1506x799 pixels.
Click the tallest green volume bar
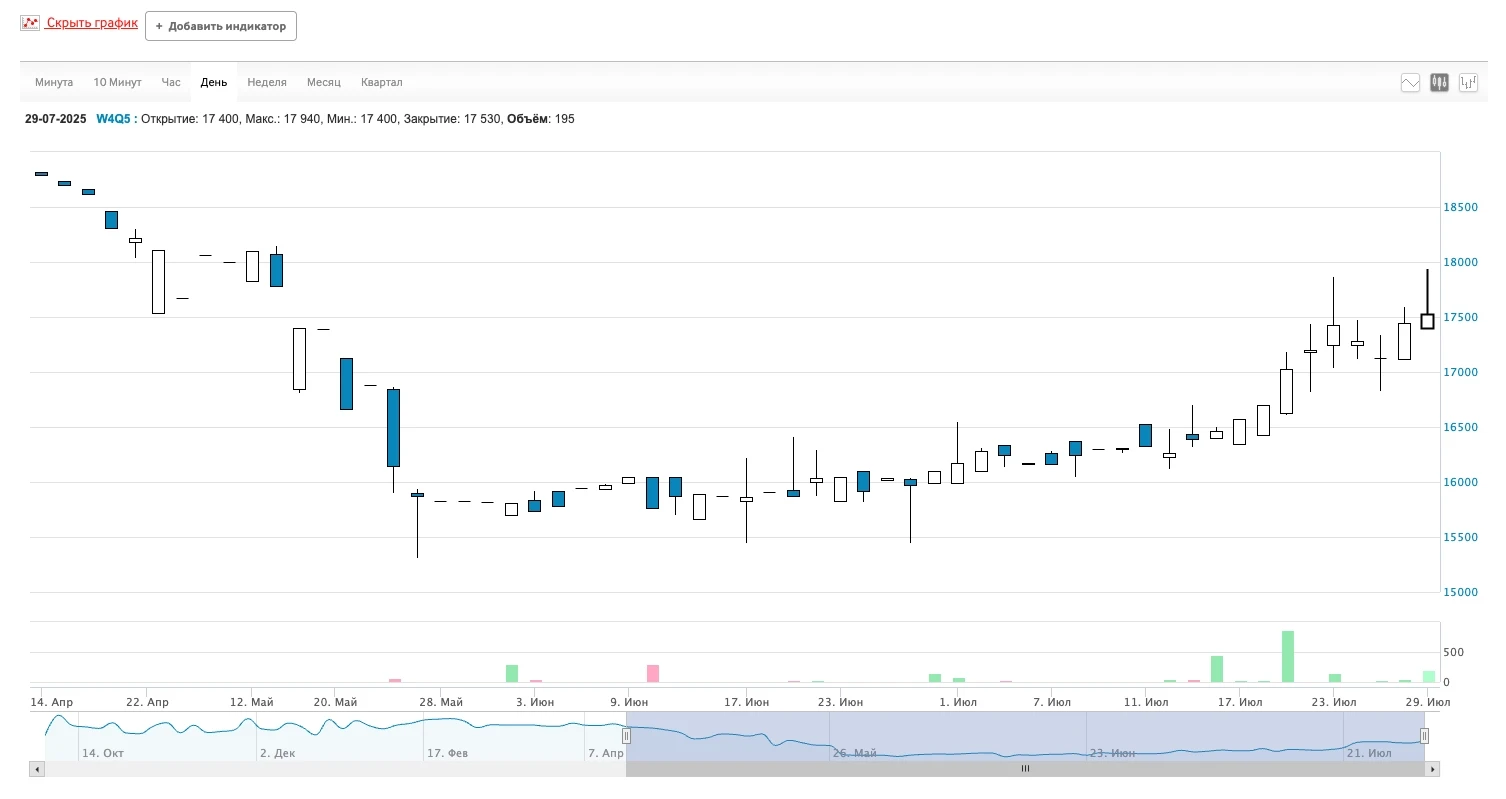coord(1287,656)
